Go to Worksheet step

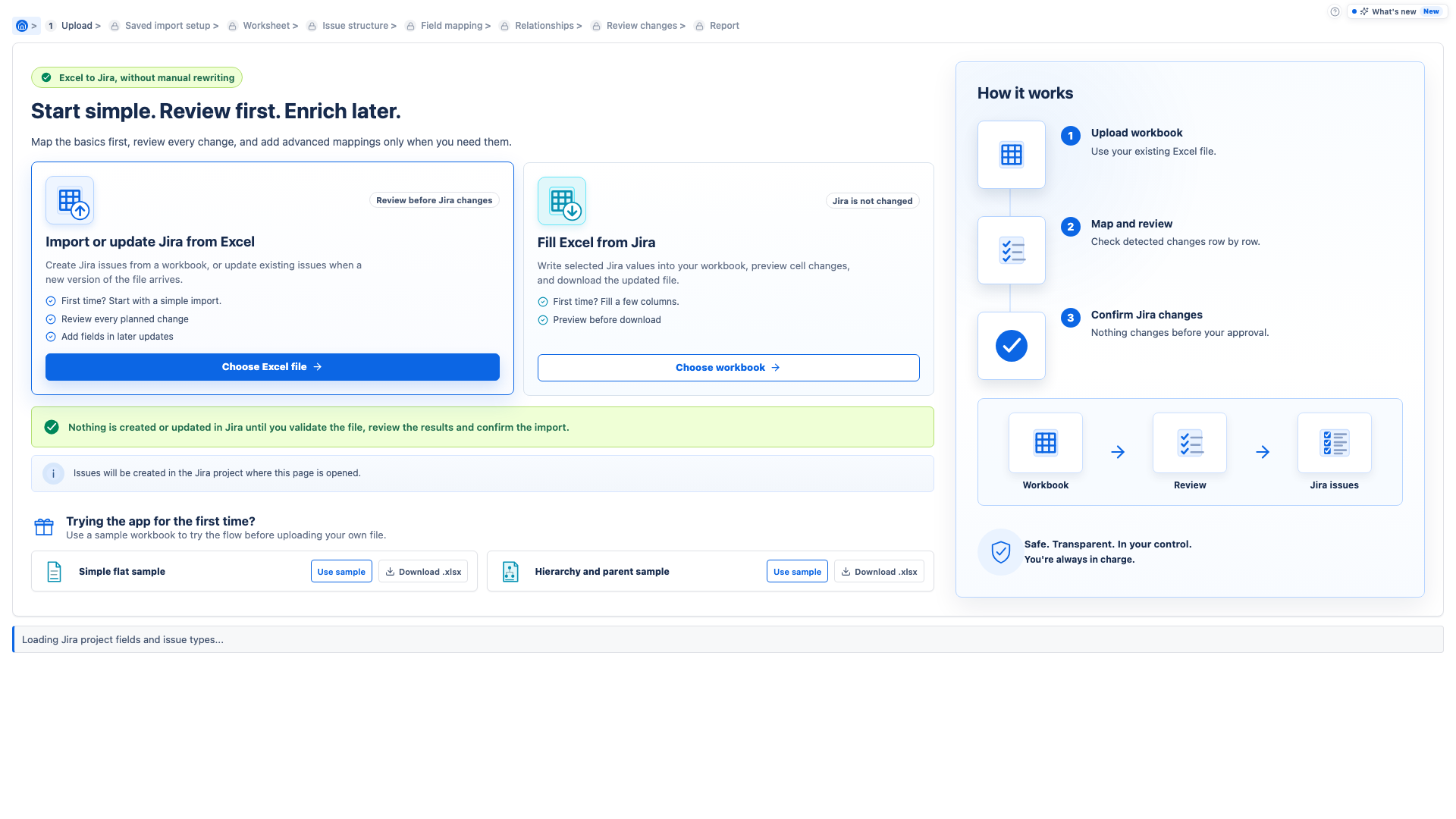point(263,26)
